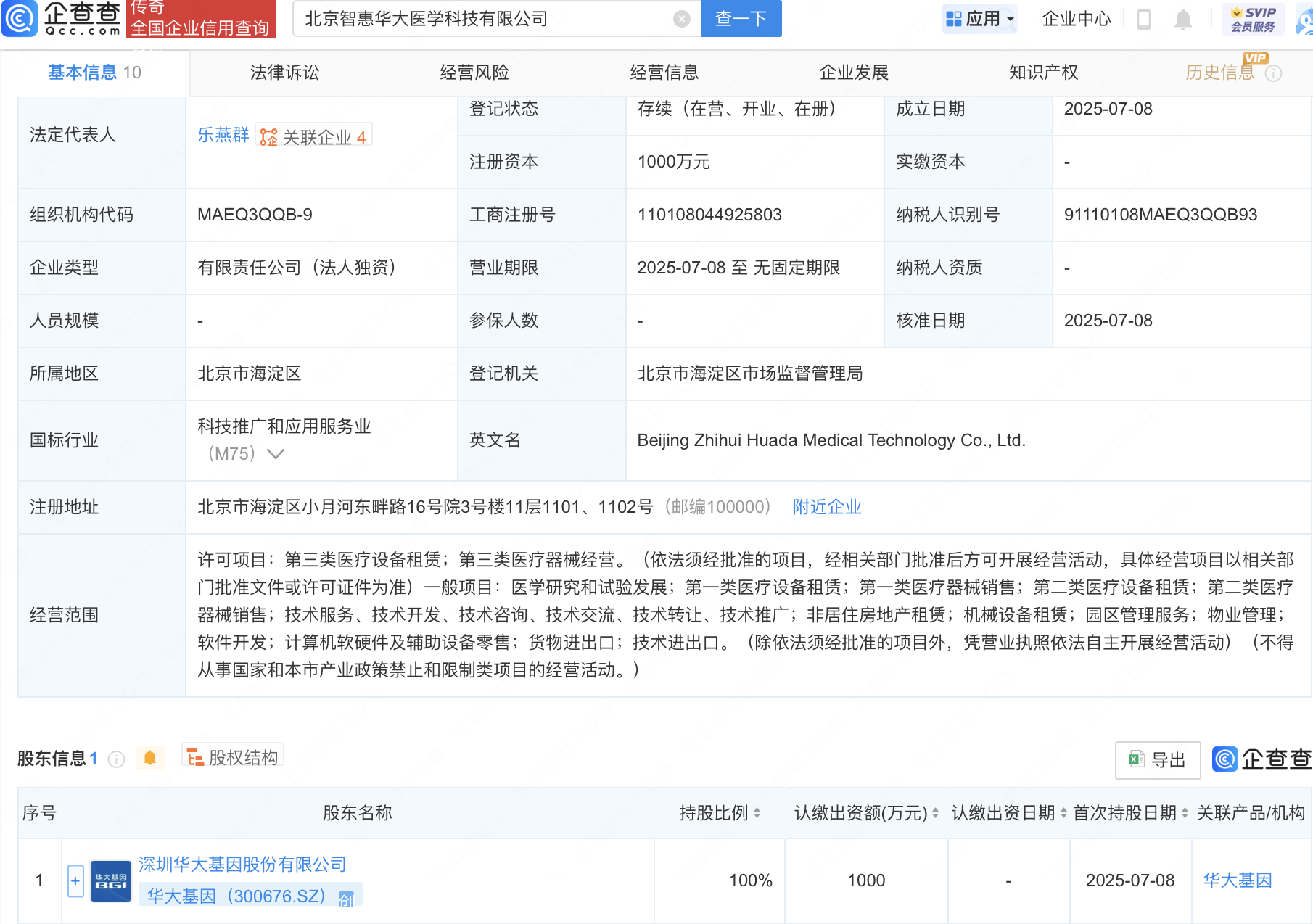1313x924 pixels.
Task: Expand the 国标行业 M75 chevron
Action: (x=276, y=454)
